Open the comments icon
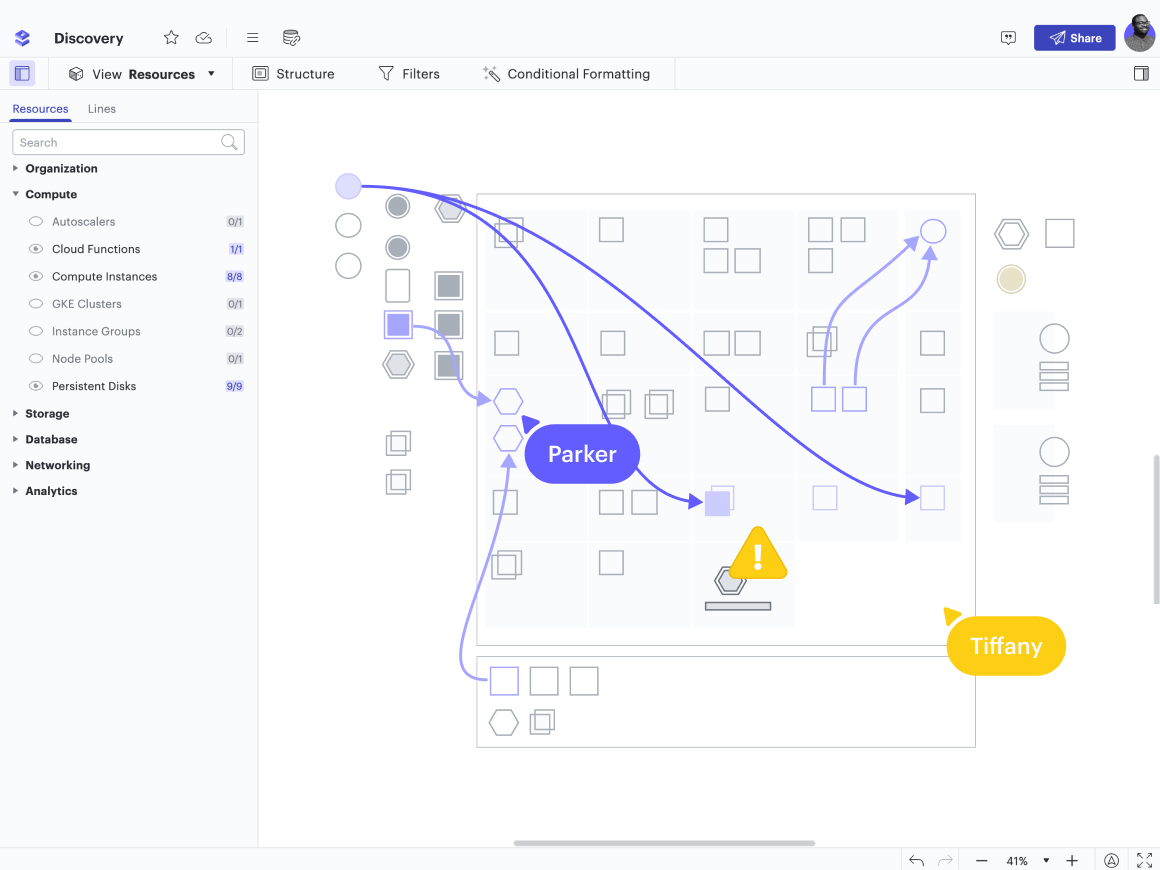Viewport: 1160px width, 870px height. [x=1008, y=38]
